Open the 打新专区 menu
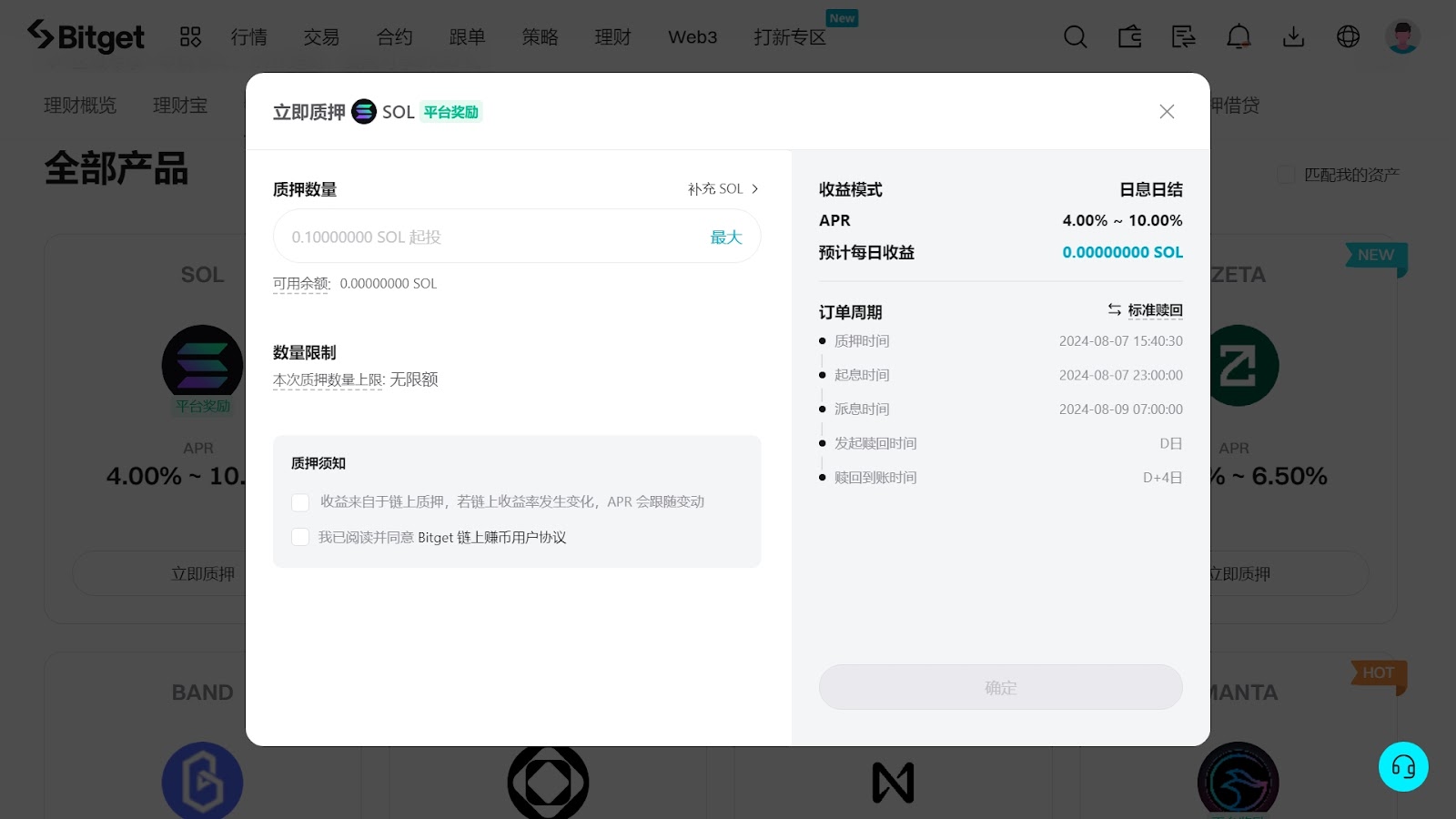Image resolution: width=1456 pixels, height=819 pixels. click(x=790, y=36)
